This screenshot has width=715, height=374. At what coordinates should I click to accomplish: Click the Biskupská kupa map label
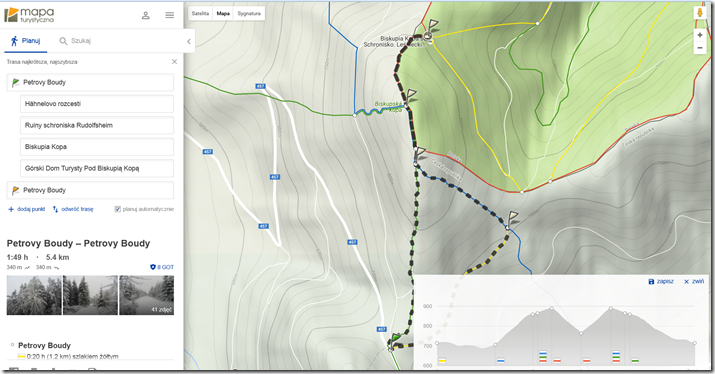389,107
